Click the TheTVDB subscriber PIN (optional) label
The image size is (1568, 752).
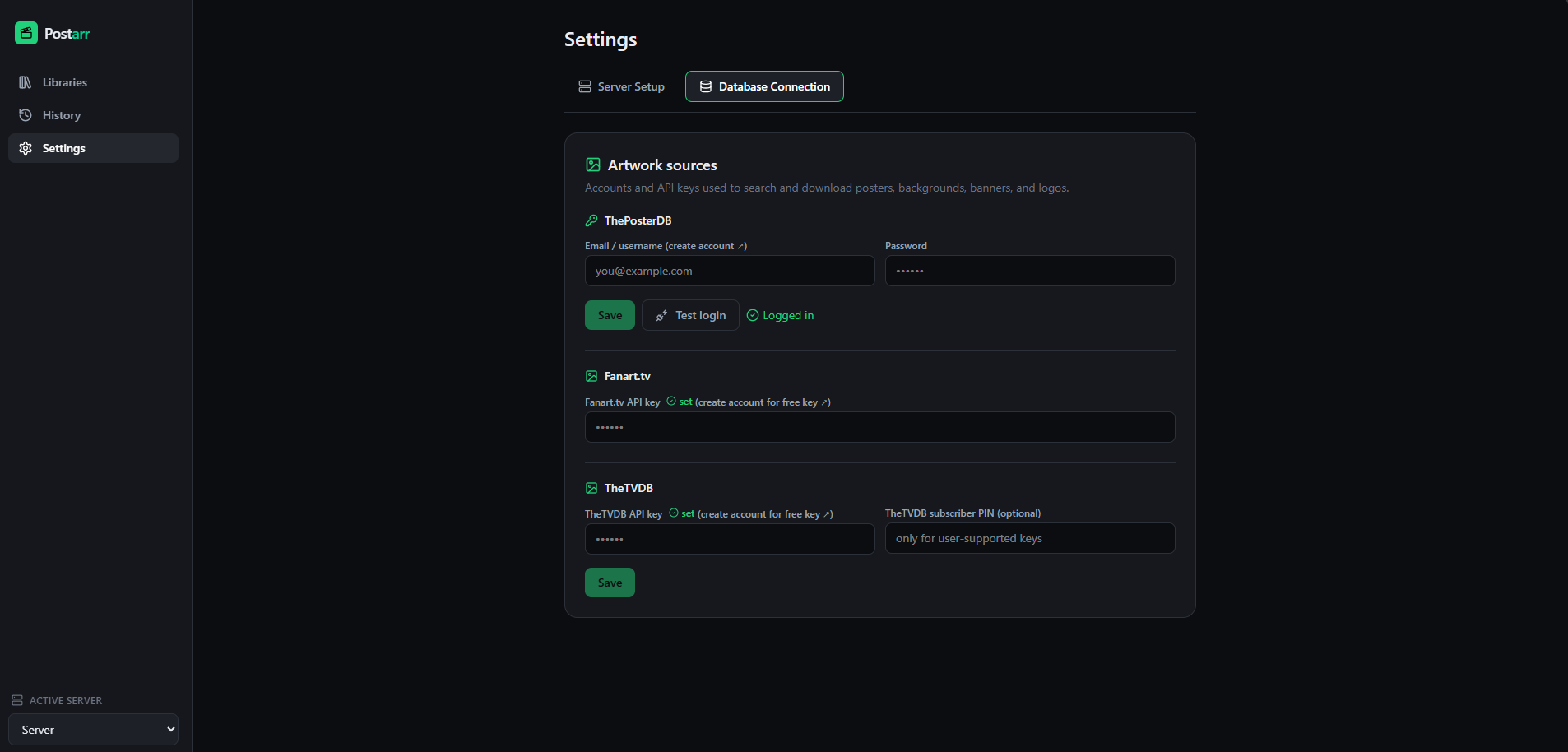pos(963,513)
